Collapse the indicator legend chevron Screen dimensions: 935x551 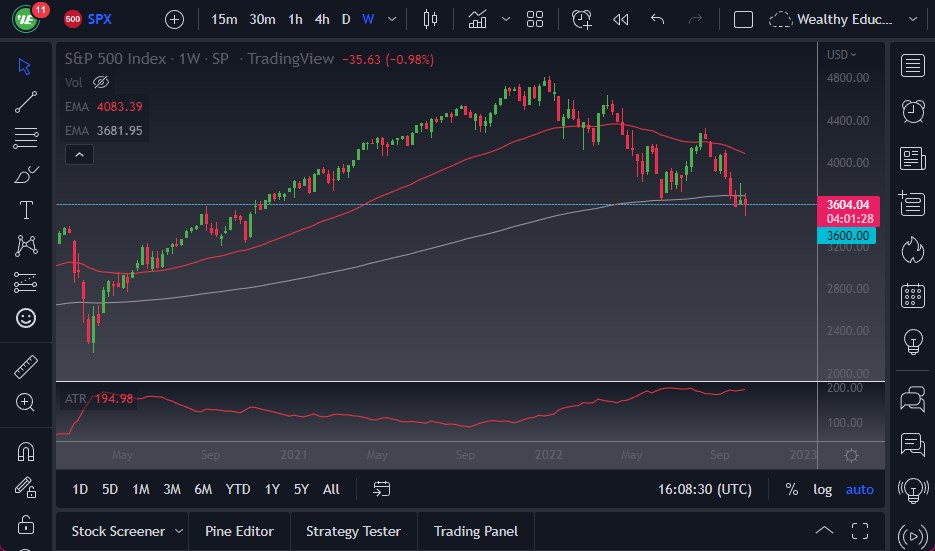[x=78, y=154]
